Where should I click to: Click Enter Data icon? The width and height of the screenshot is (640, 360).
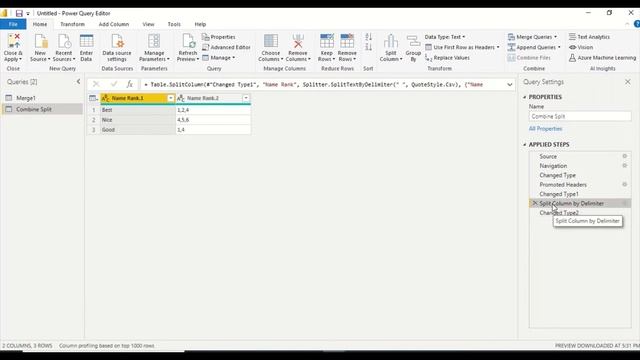pyautogui.click(x=86, y=41)
